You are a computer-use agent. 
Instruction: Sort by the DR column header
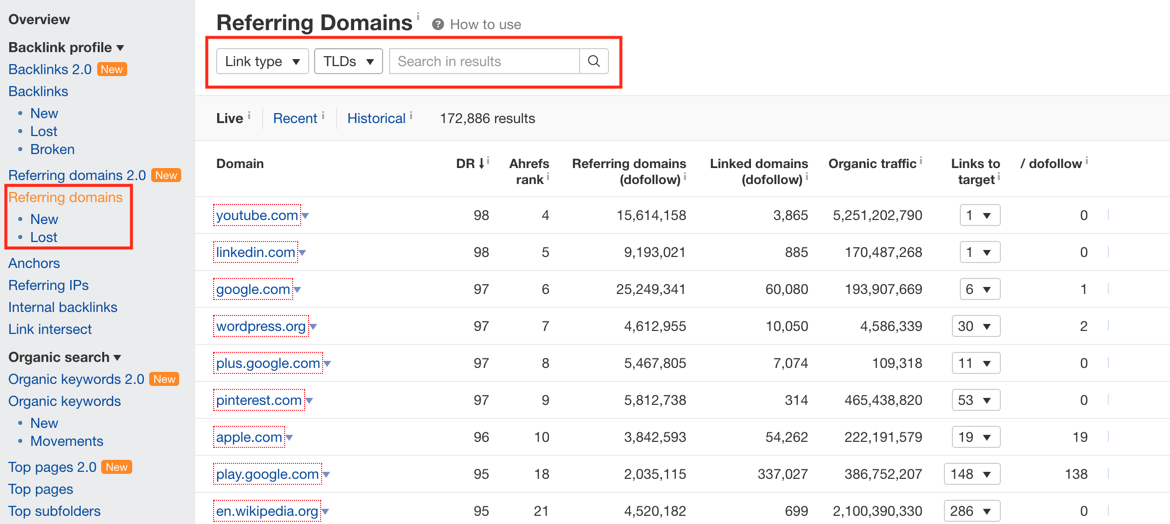click(x=469, y=163)
